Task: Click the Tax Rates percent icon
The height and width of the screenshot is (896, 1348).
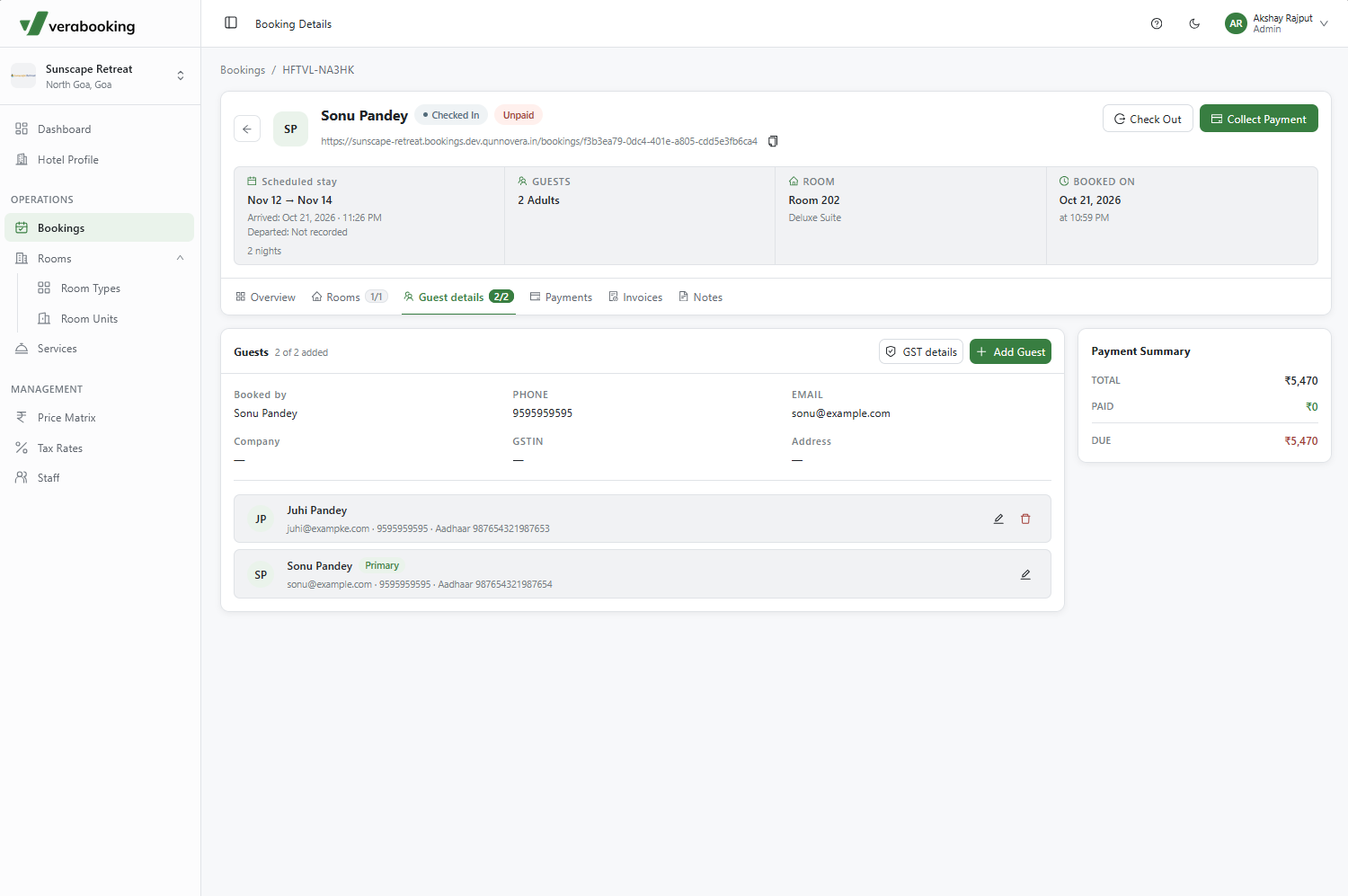Action: tap(22, 448)
